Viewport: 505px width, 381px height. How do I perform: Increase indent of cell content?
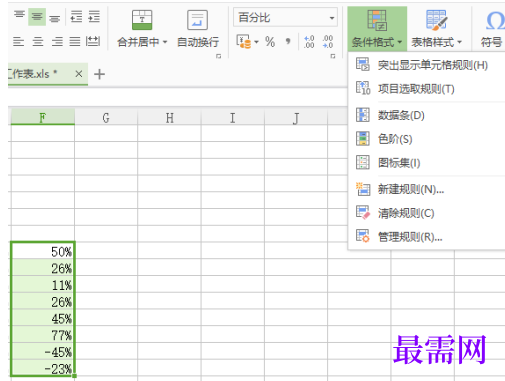[94, 16]
